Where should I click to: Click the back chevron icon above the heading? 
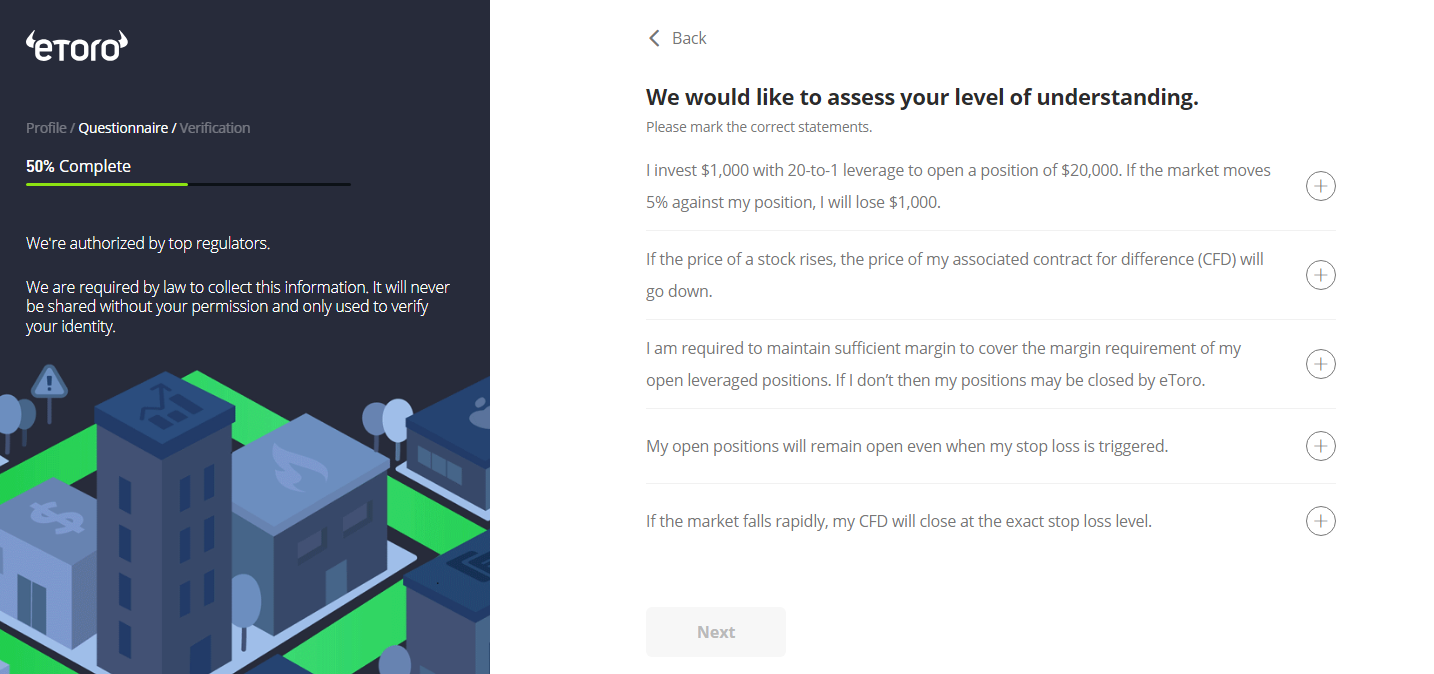pos(653,37)
